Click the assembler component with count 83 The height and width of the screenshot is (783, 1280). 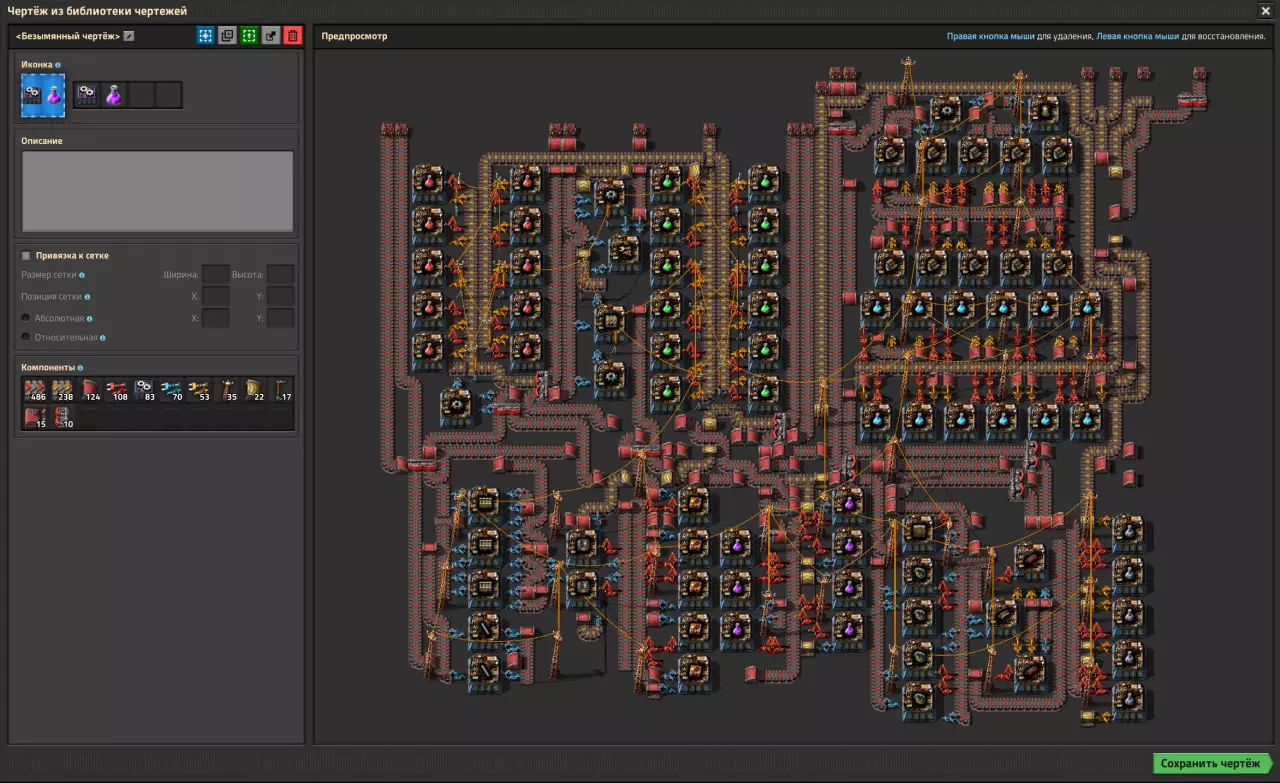pos(145,390)
